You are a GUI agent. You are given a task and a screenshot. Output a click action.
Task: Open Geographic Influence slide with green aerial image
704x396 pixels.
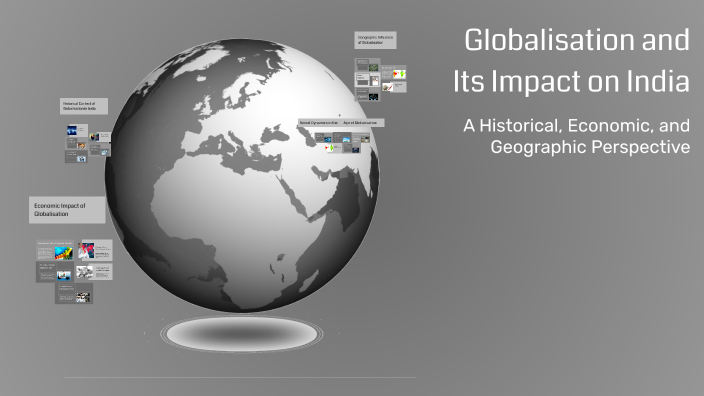[367, 65]
